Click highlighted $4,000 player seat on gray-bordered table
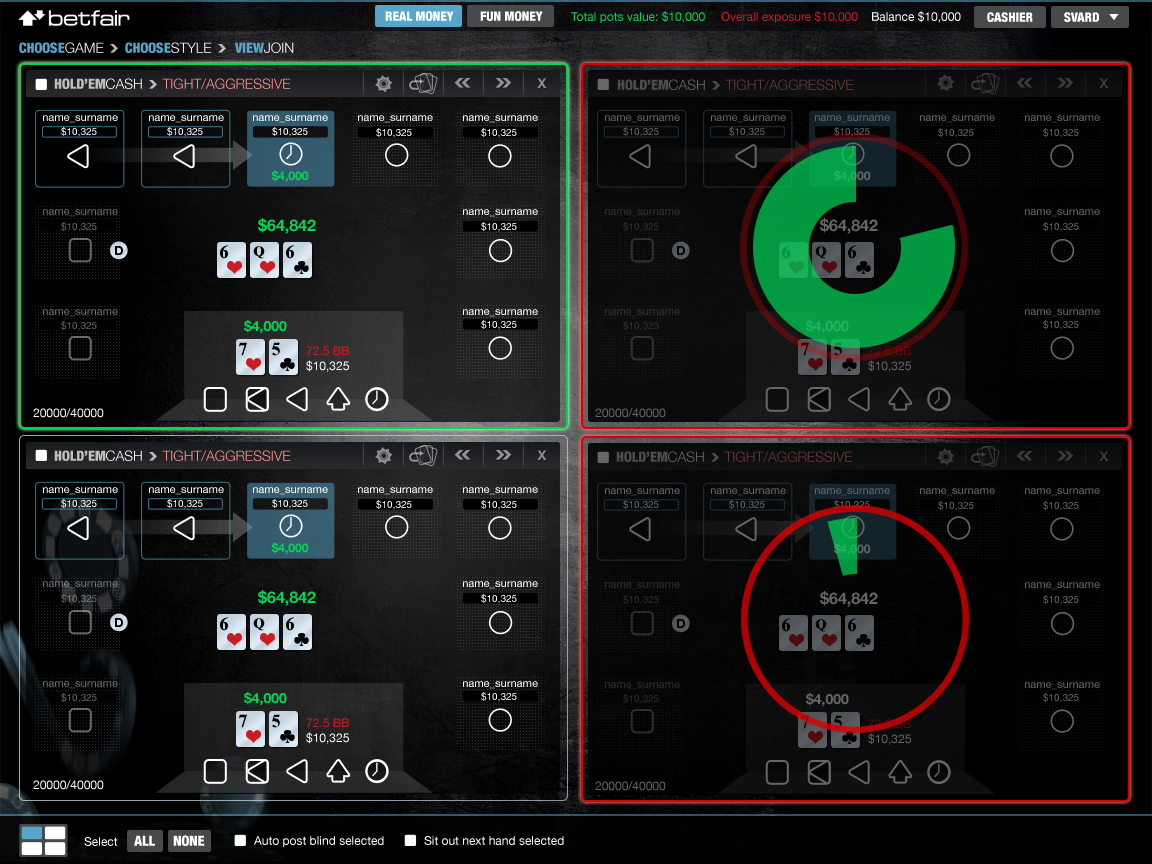Screen dimensions: 1152x864 [x=290, y=520]
